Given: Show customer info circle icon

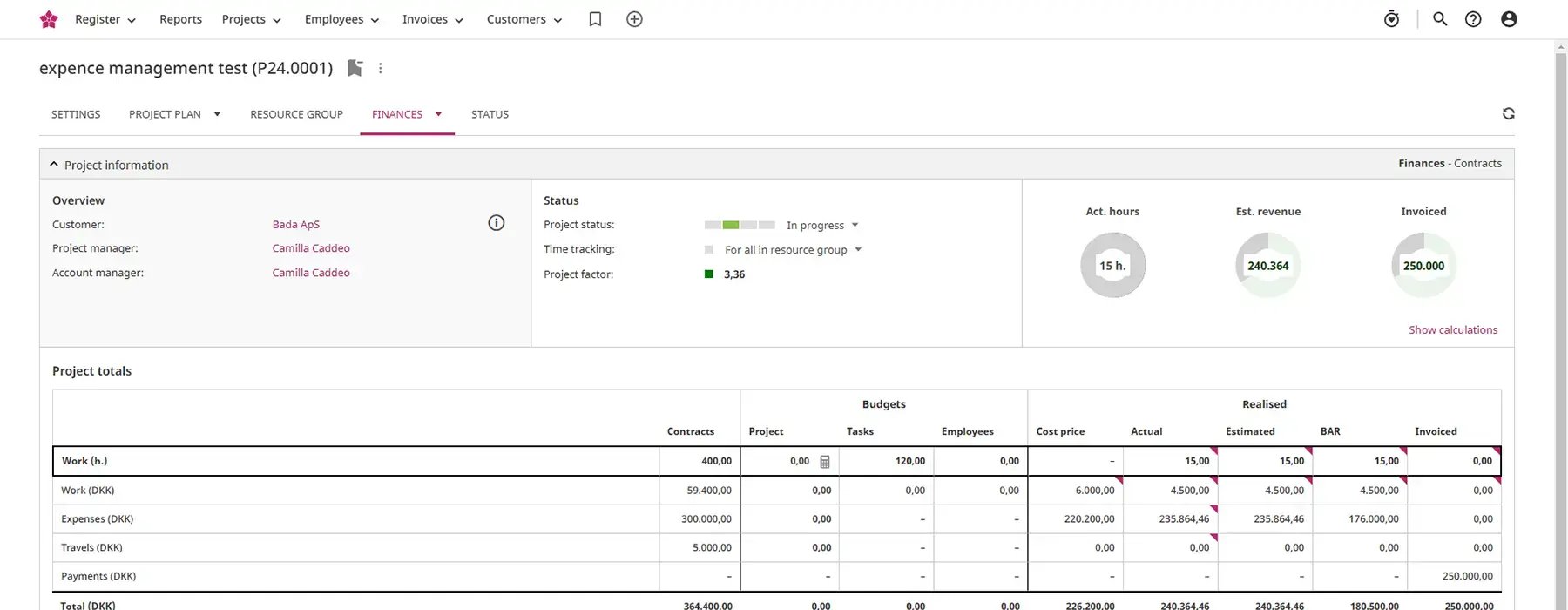Looking at the screenshot, I should (x=497, y=223).
